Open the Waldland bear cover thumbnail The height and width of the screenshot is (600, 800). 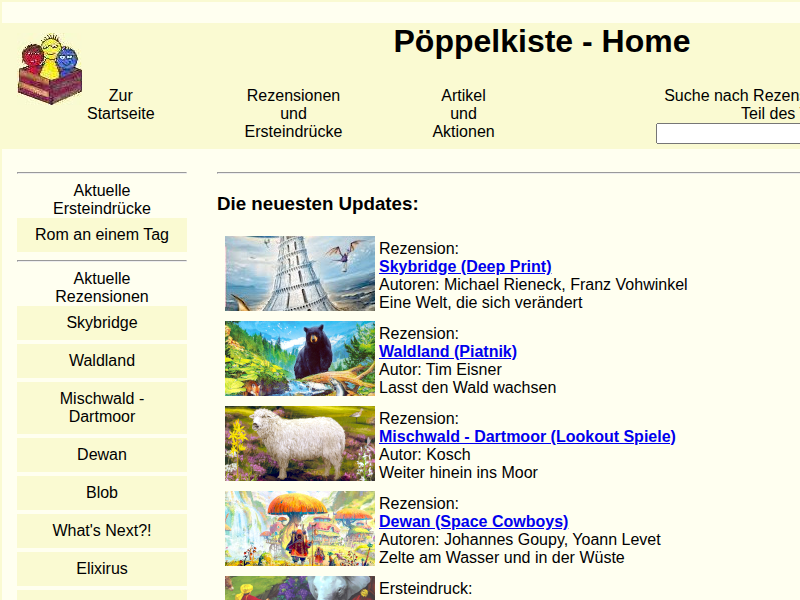coord(299,358)
